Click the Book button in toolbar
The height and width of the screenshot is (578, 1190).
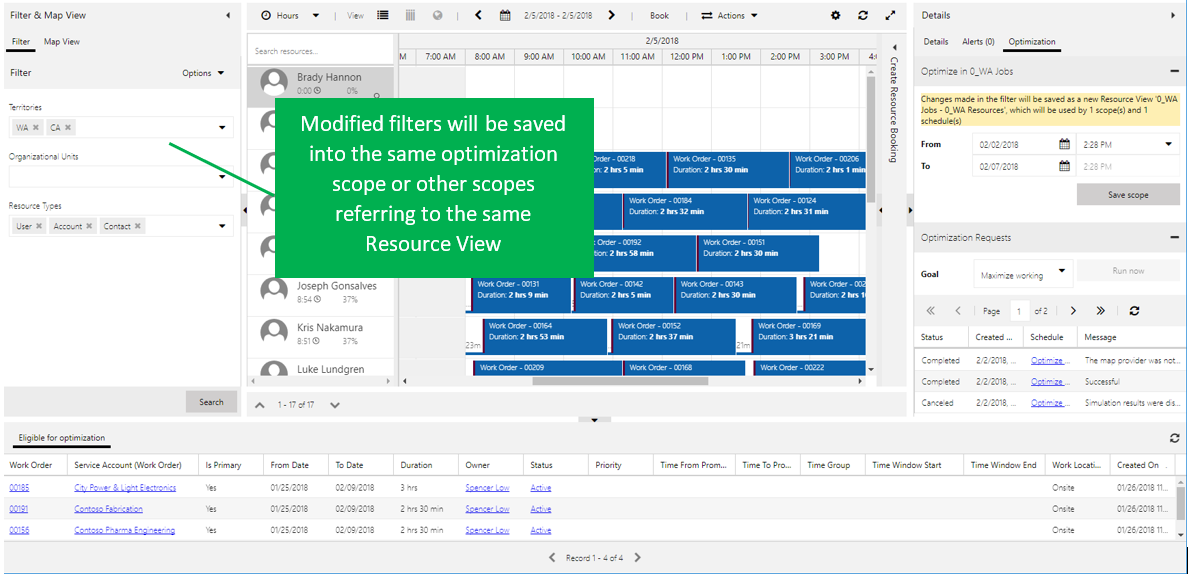[660, 15]
